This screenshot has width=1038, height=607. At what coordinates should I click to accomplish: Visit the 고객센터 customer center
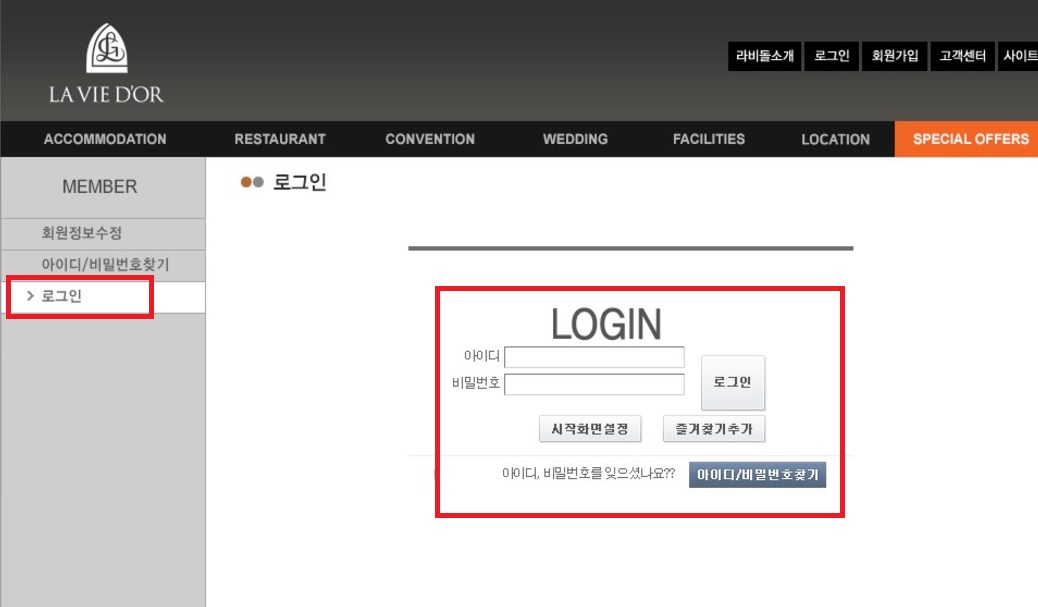pyautogui.click(x=961, y=56)
